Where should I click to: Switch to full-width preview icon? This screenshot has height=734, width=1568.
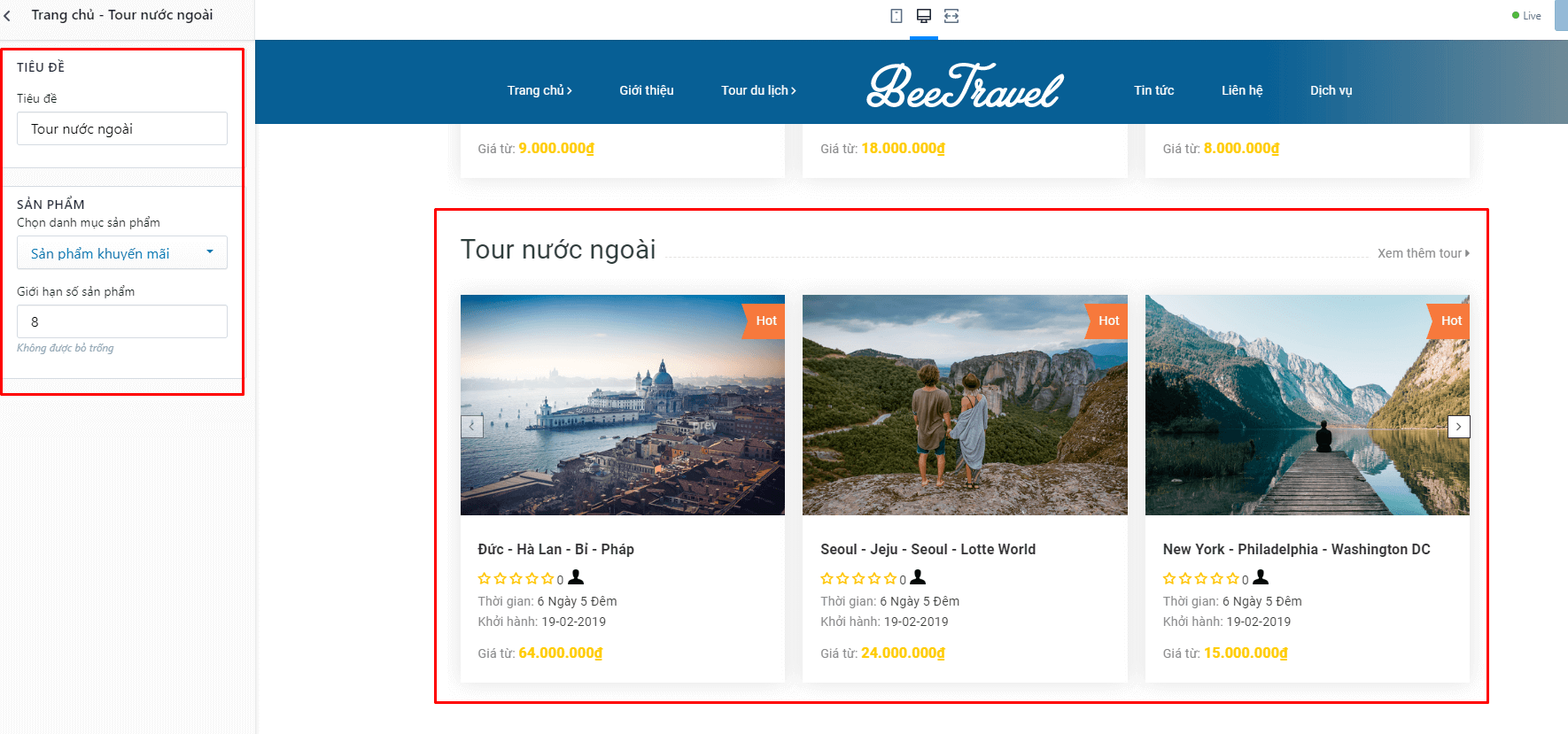(951, 16)
